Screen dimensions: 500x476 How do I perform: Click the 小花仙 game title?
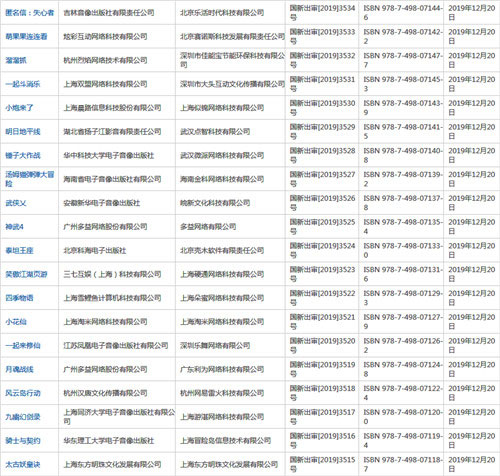point(16,322)
